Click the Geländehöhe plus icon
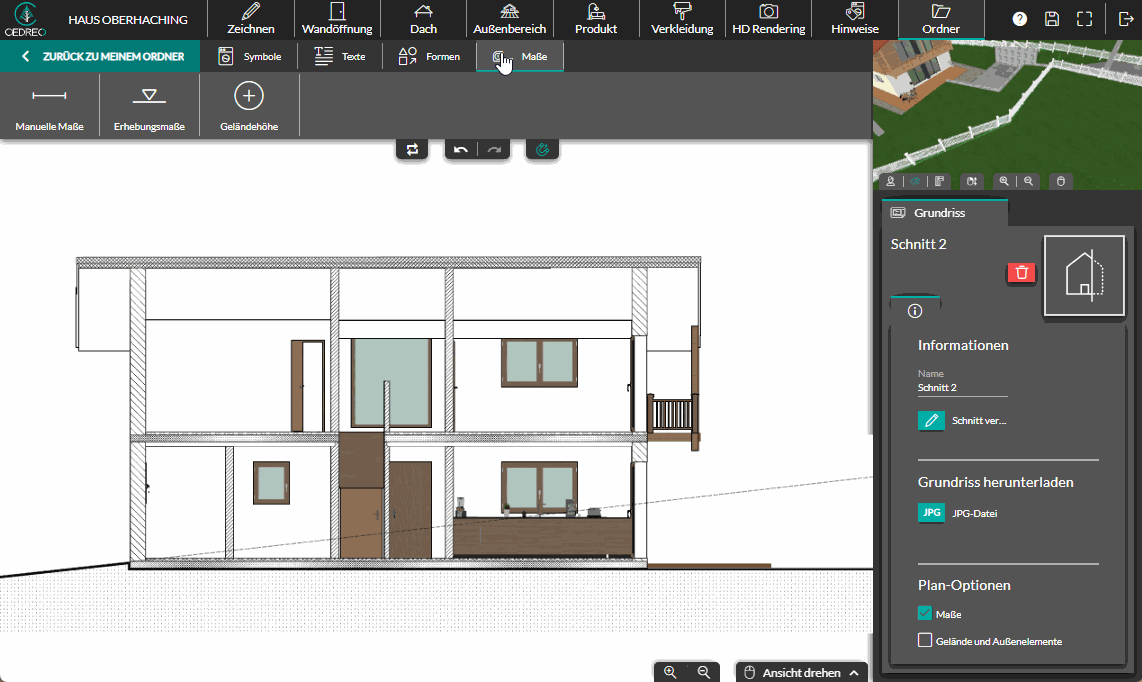 [x=249, y=96]
